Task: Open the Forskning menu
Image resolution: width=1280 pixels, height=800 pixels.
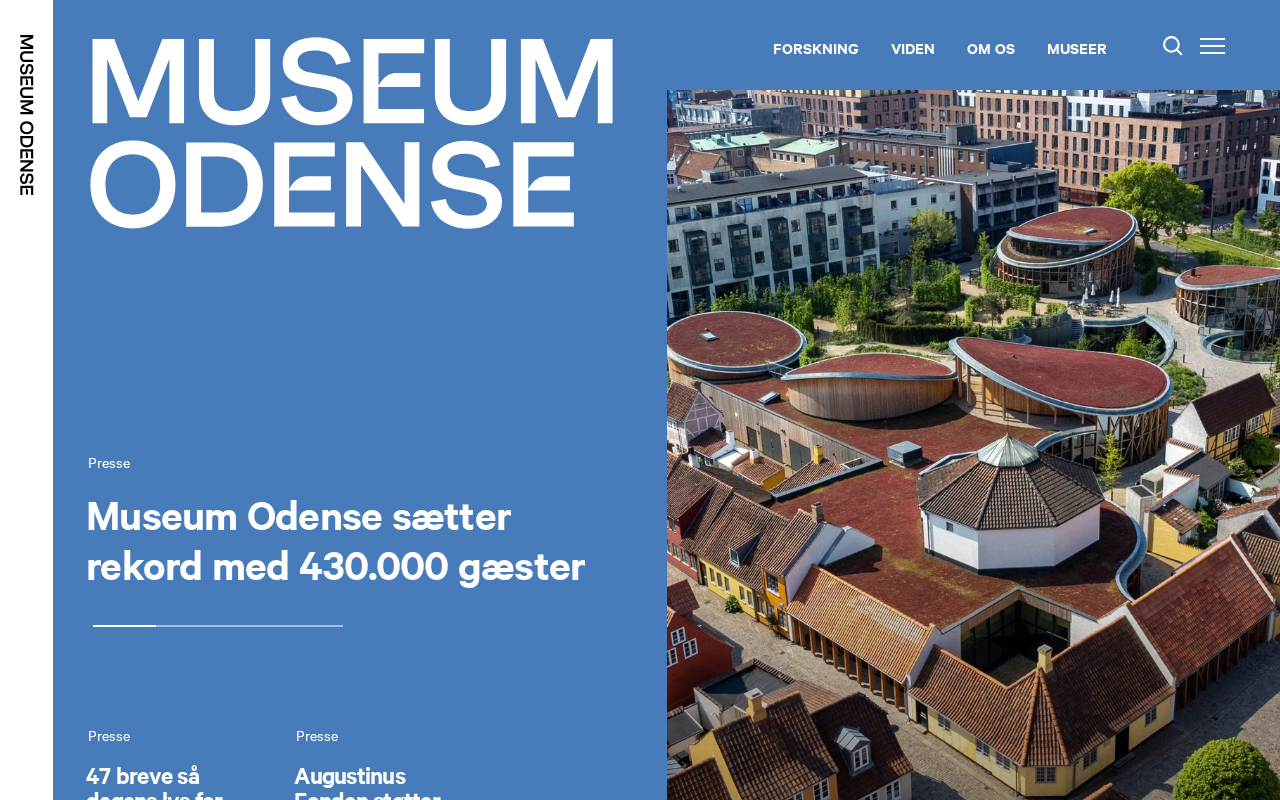Action: 816,49
